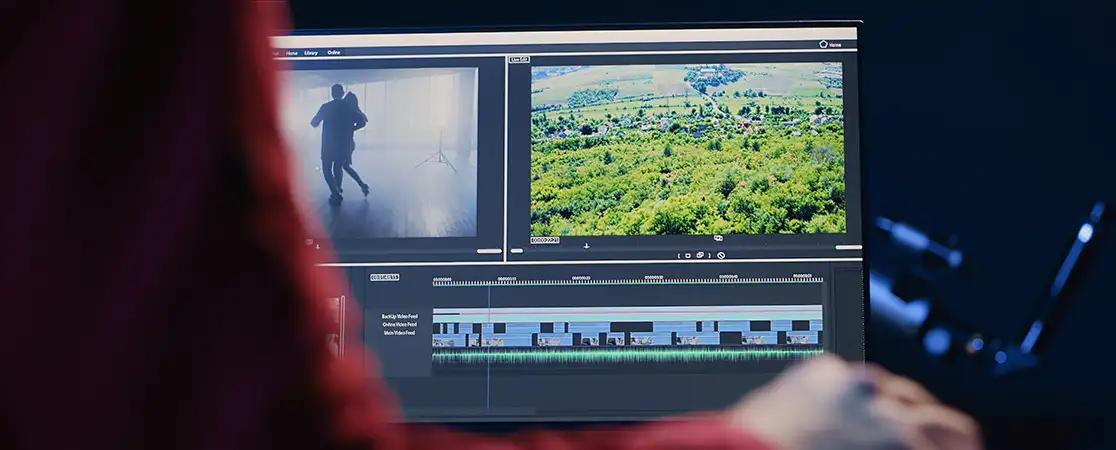Screen dimensions: 1116x450
Task: Select the Main Video Feed track label
Action: [399, 333]
